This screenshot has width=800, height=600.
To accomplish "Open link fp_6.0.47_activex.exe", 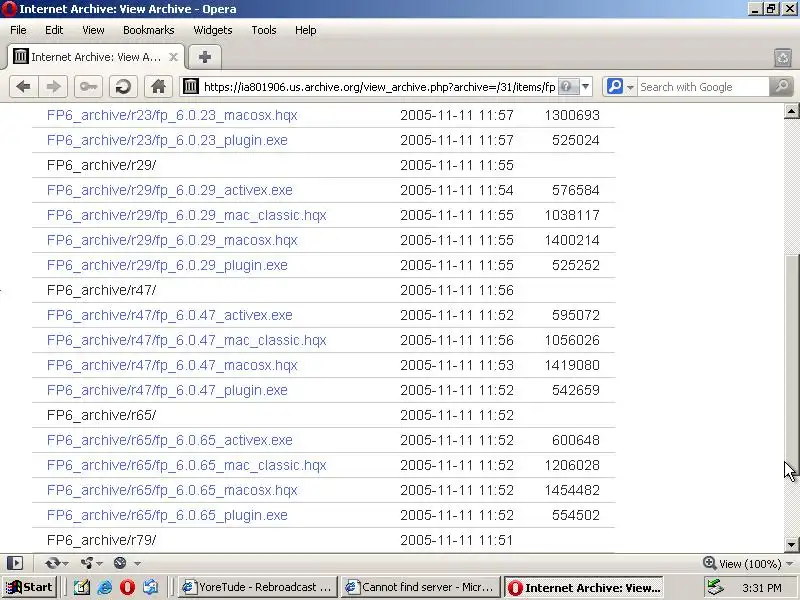I will click(170, 315).
